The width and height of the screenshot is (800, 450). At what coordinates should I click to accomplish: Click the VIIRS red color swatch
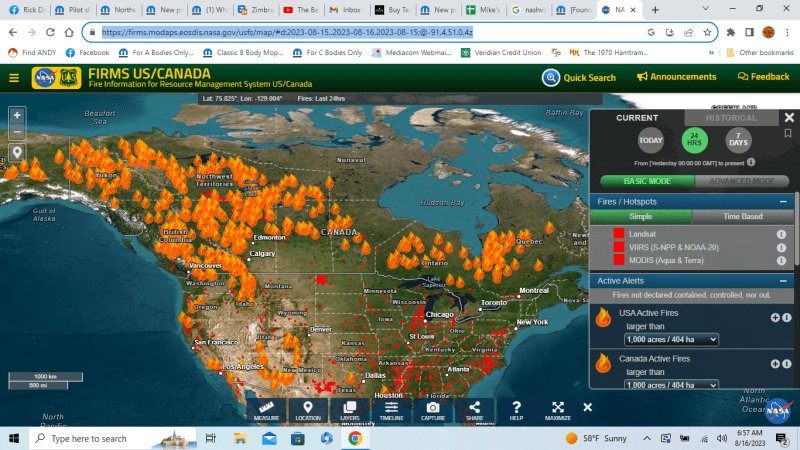[x=619, y=247]
